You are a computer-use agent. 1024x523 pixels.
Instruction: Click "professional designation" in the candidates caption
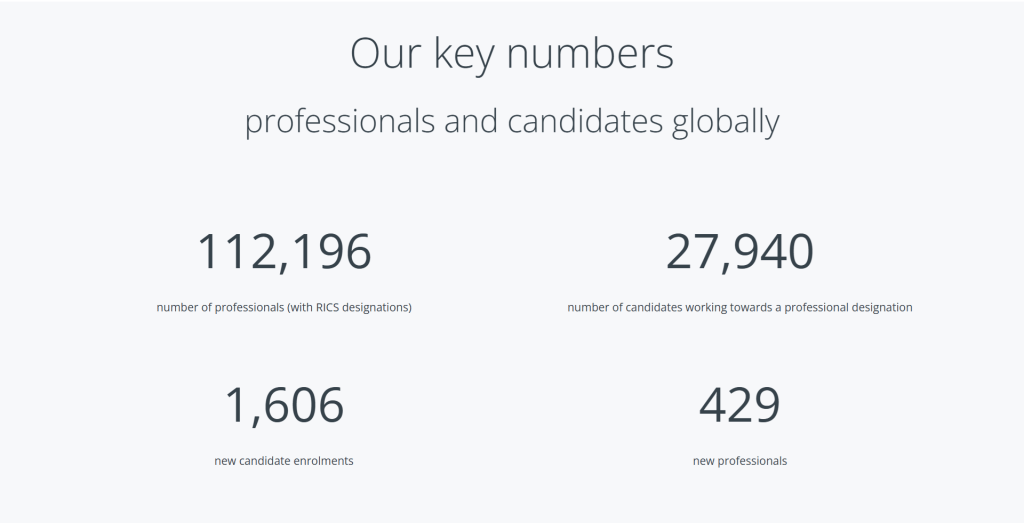848,307
